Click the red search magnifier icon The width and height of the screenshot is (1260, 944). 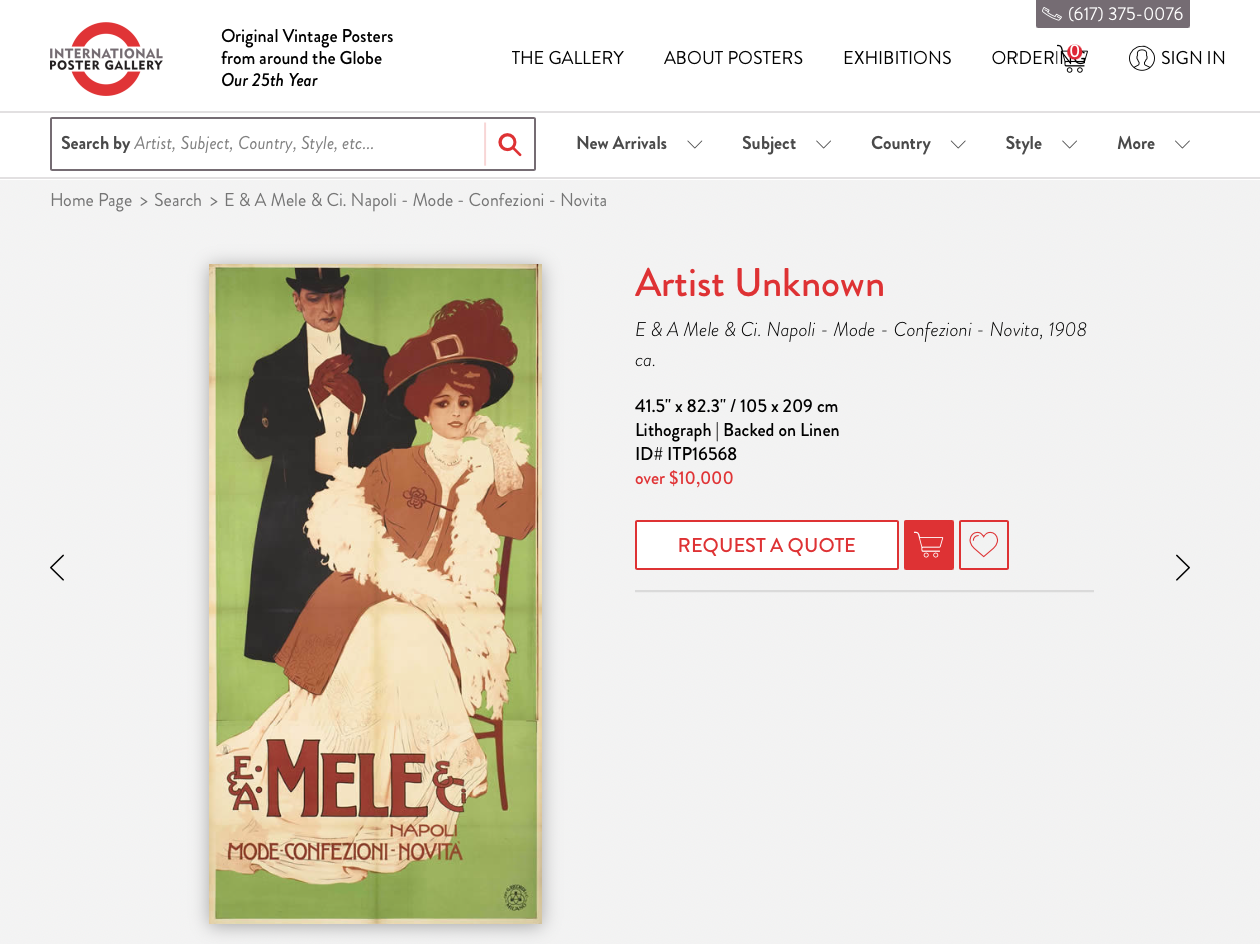coord(510,144)
